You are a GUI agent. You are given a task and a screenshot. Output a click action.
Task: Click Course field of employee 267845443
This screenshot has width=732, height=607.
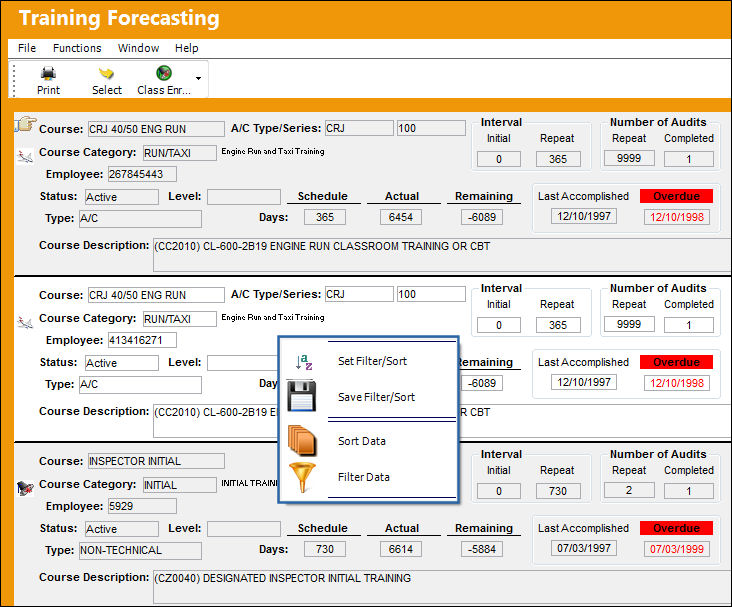click(156, 129)
